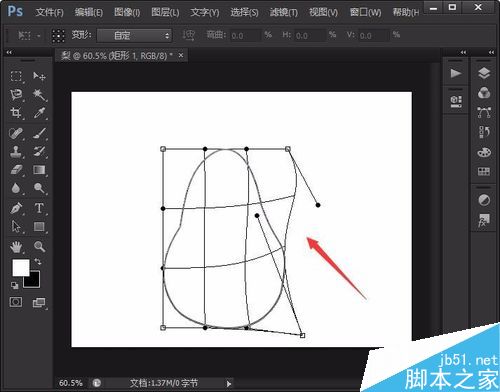Reset default foreground and background colors

click(14, 285)
